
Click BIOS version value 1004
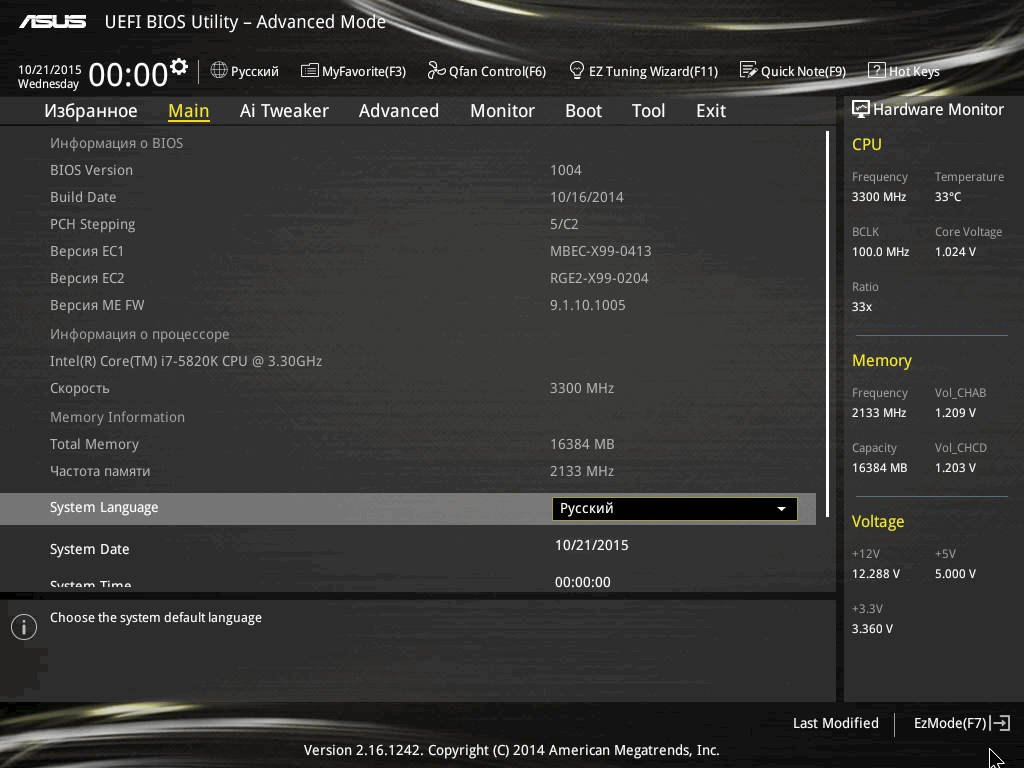[566, 170]
